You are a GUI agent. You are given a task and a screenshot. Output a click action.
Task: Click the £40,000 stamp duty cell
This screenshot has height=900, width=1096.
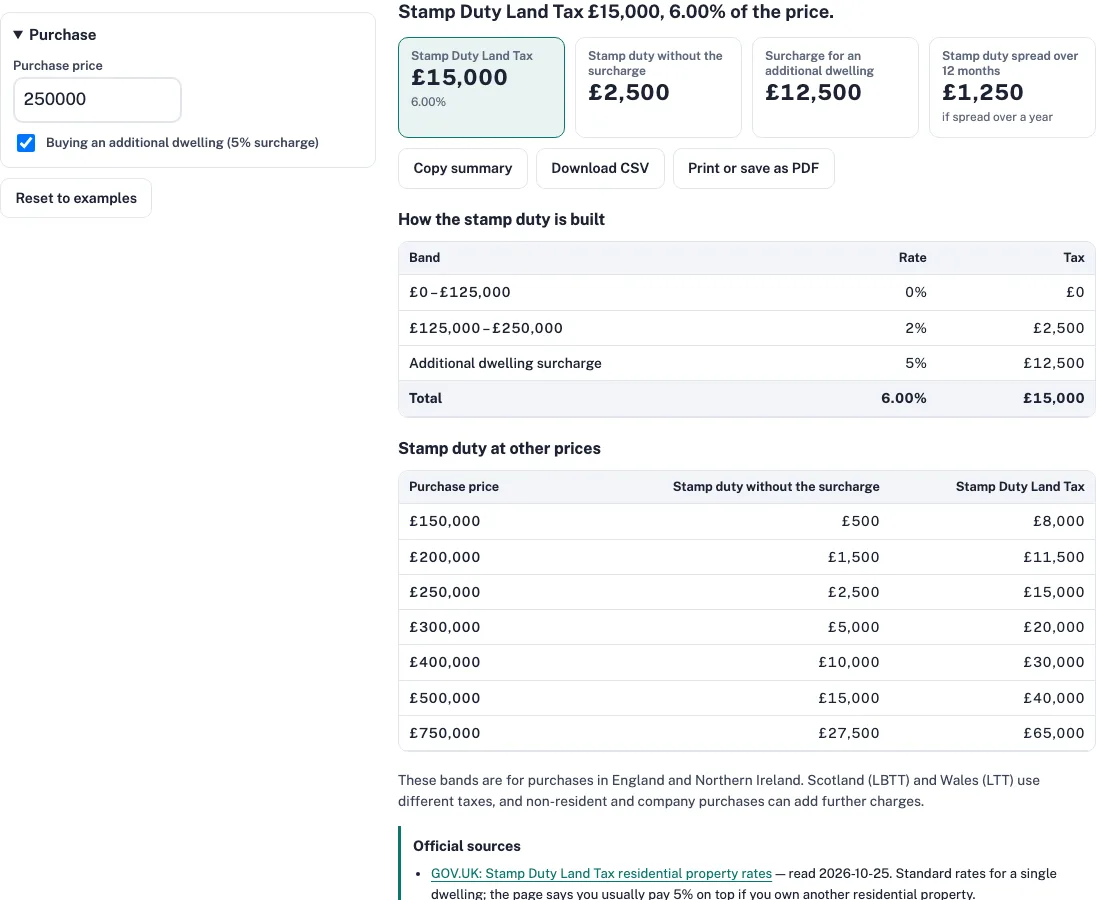pyautogui.click(x=1053, y=698)
